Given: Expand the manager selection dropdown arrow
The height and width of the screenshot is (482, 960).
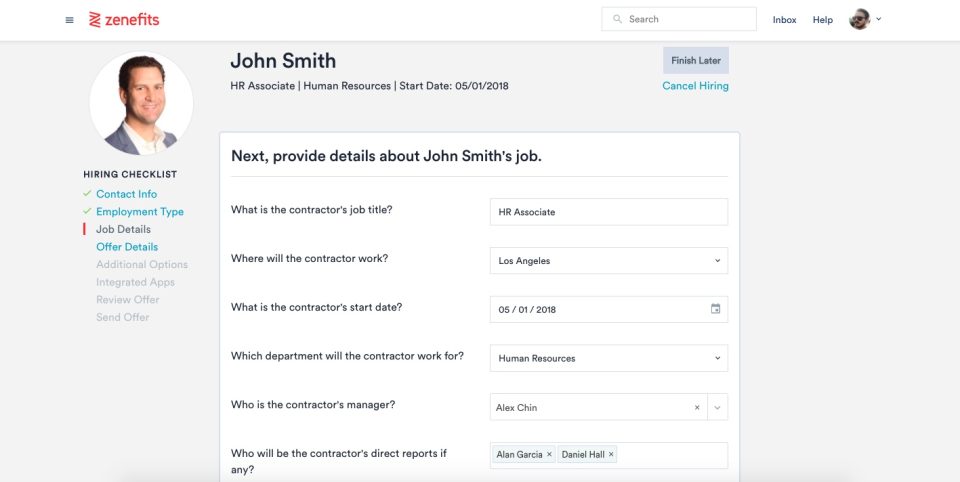Looking at the screenshot, I should [x=718, y=408].
